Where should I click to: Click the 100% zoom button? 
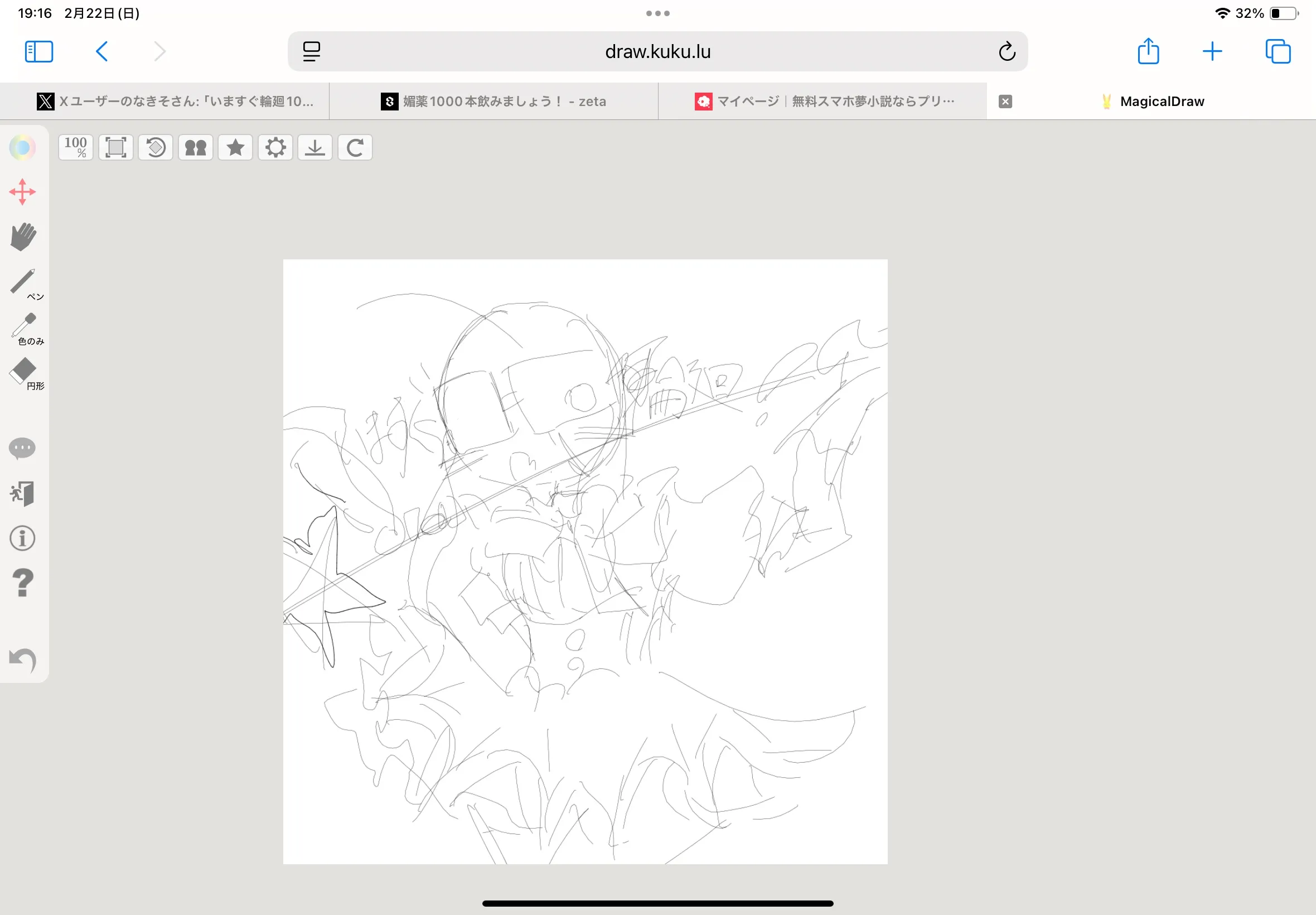76,147
